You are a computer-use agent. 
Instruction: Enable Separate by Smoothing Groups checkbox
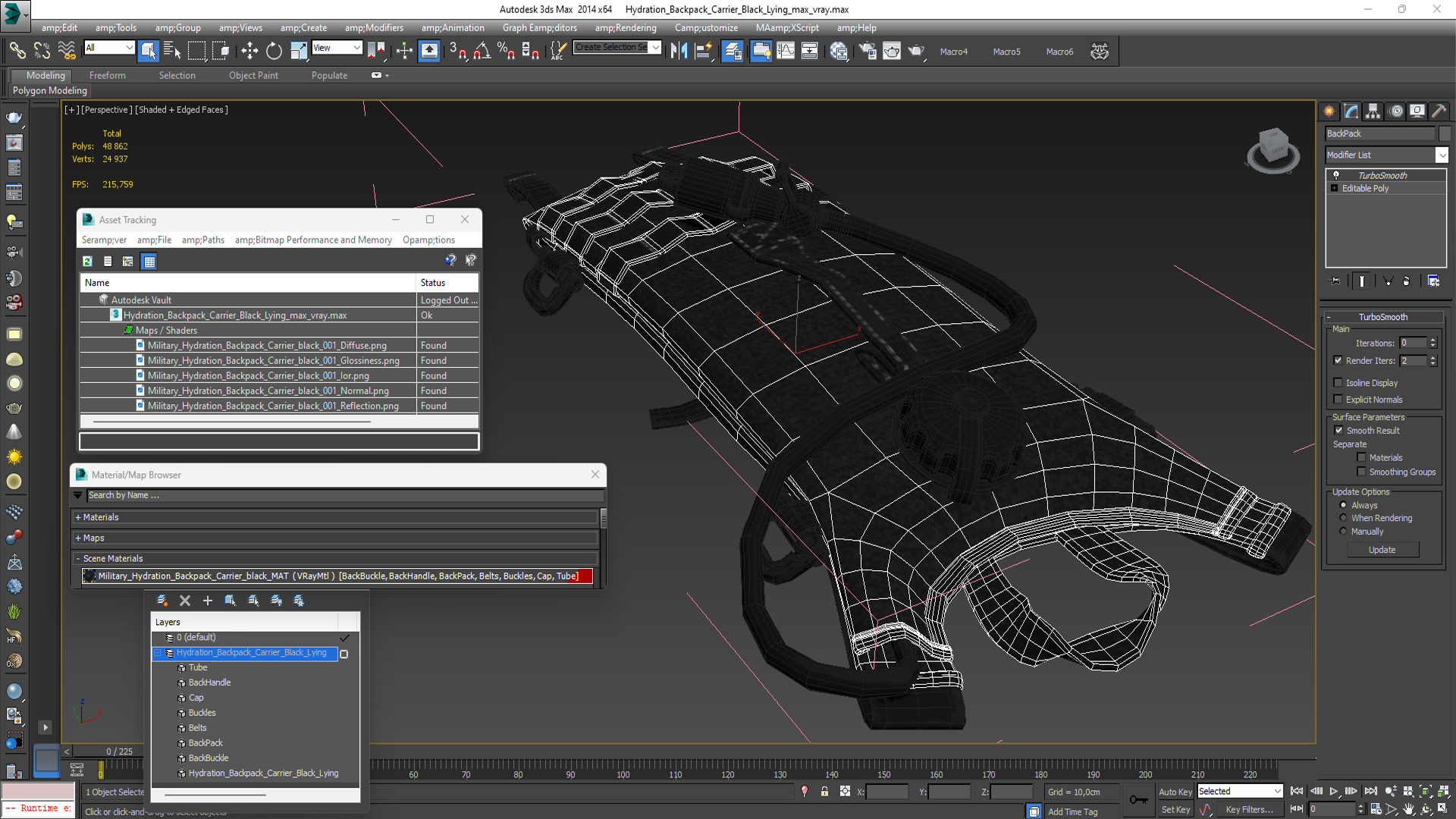[x=1361, y=472]
